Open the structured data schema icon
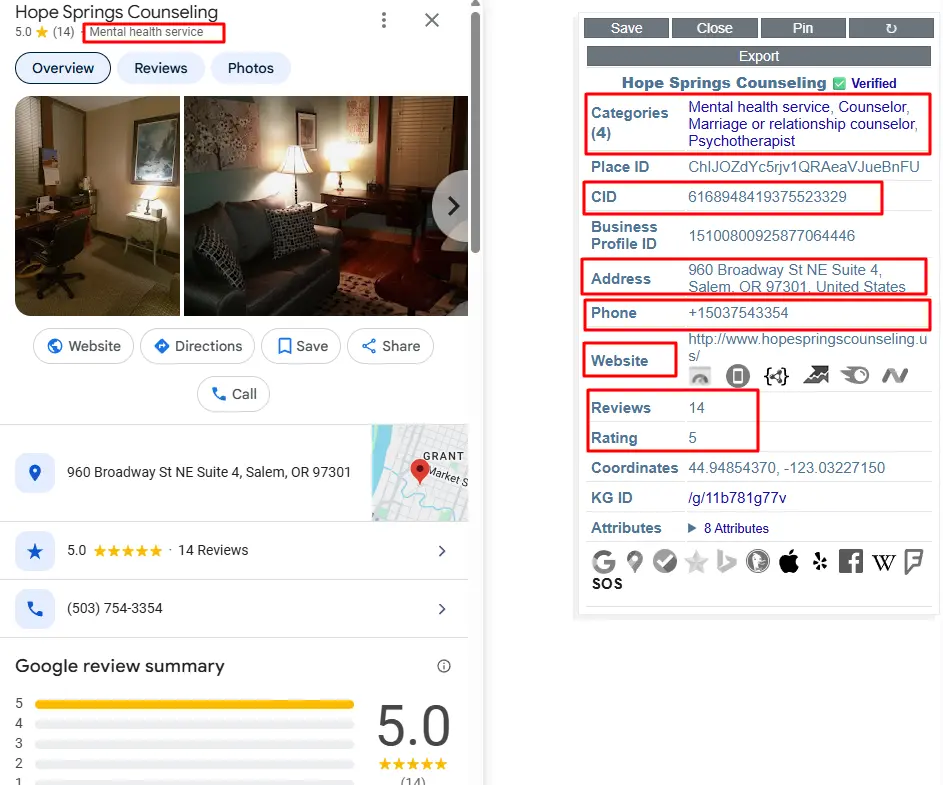 point(776,377)
